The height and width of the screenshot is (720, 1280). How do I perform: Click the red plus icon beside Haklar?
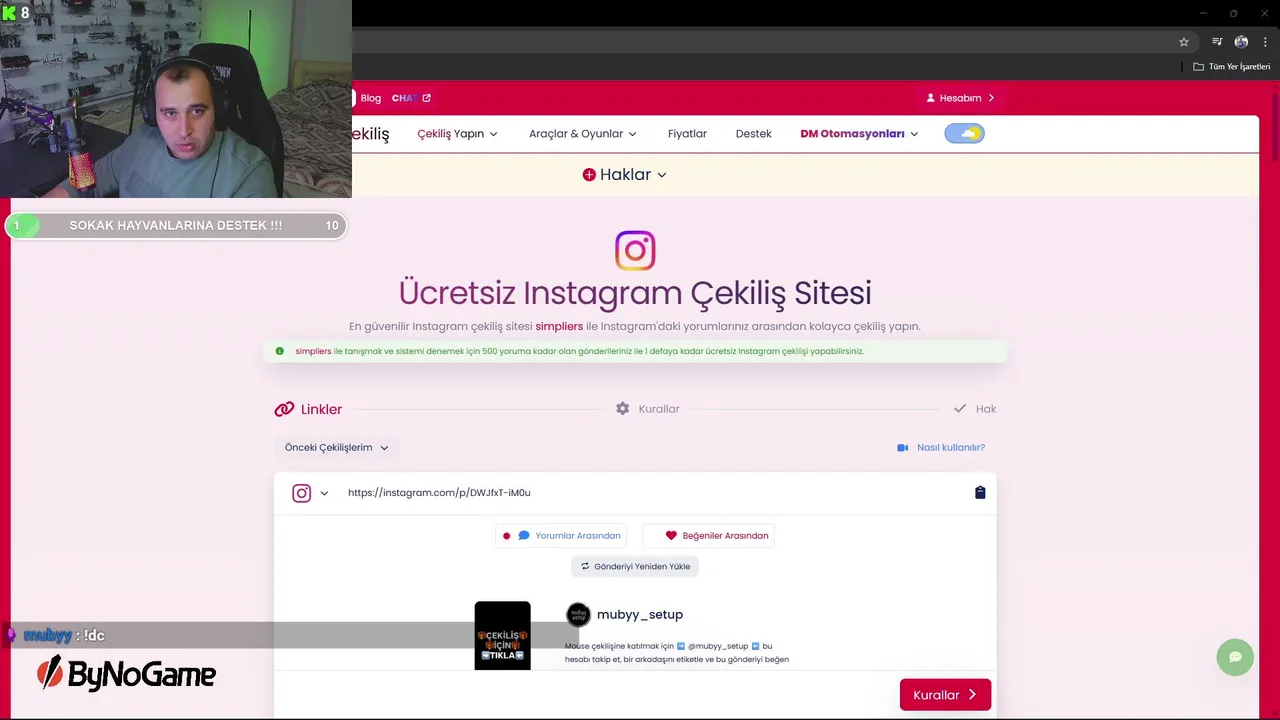(x=589, y=175)
